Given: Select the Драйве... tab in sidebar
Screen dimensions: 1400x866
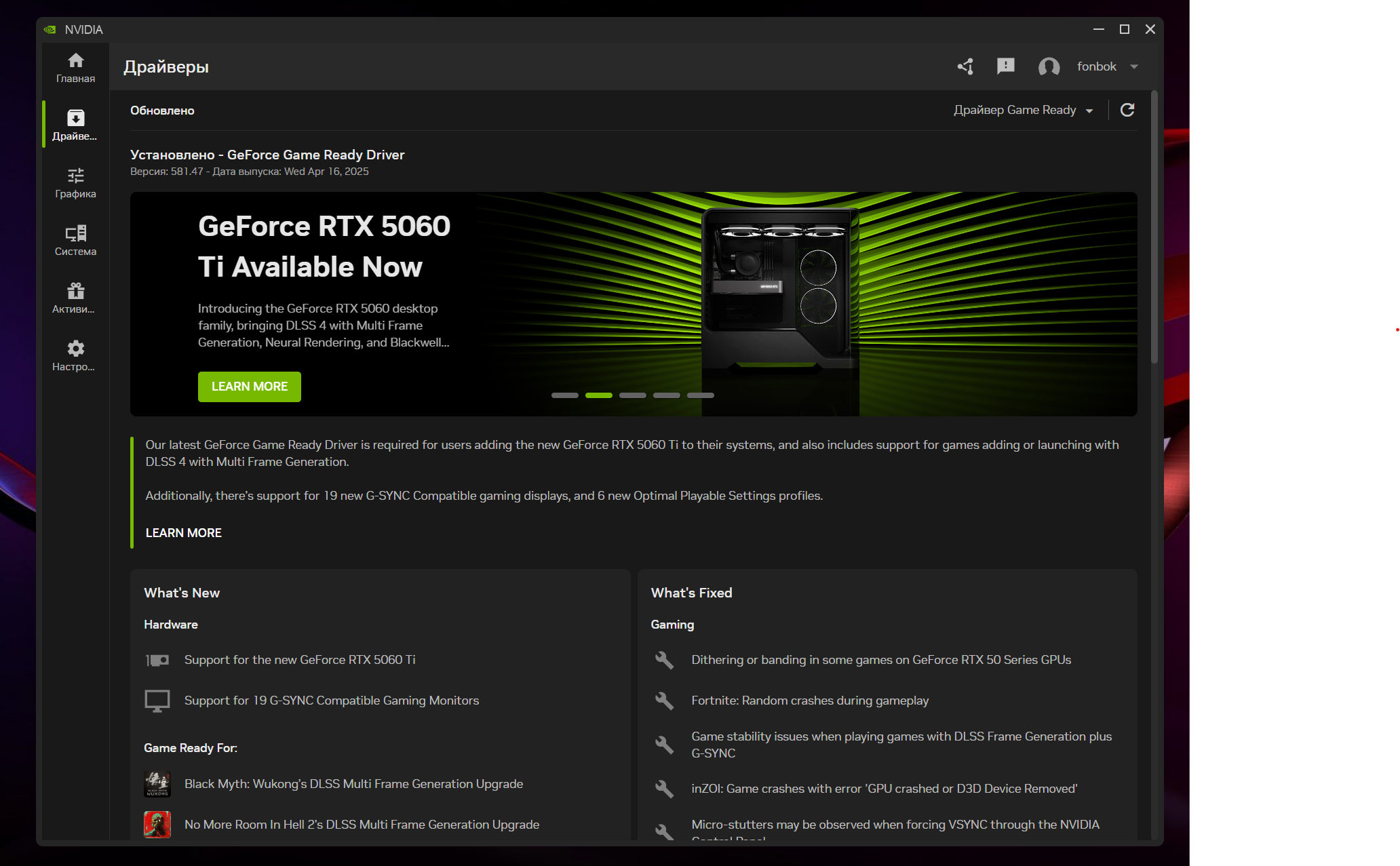Looking at the screenshot, I should 75,125.
